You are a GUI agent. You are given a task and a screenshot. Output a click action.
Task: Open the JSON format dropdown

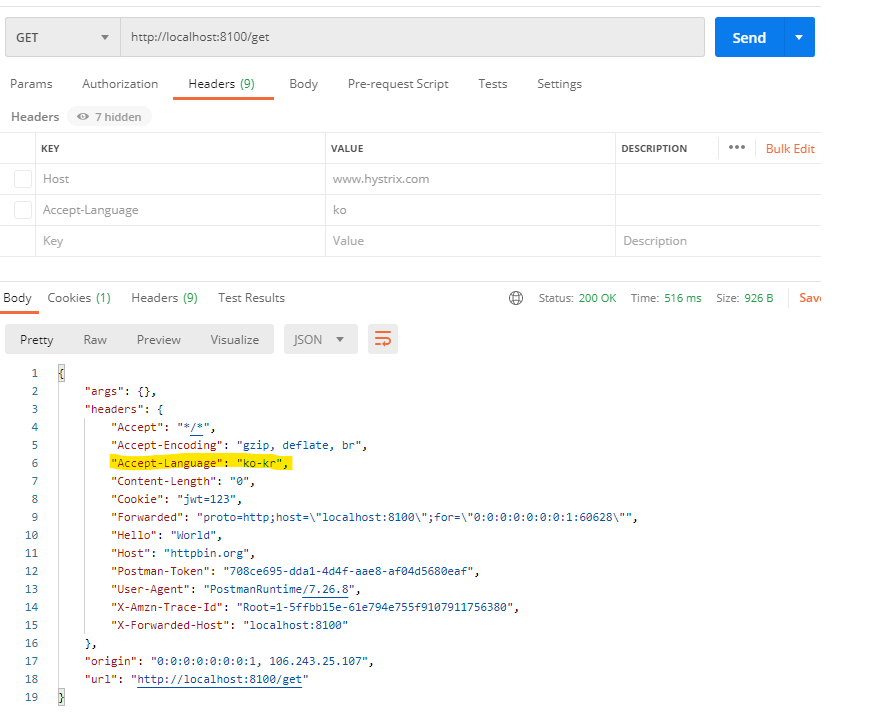click(x=320, y=339)
